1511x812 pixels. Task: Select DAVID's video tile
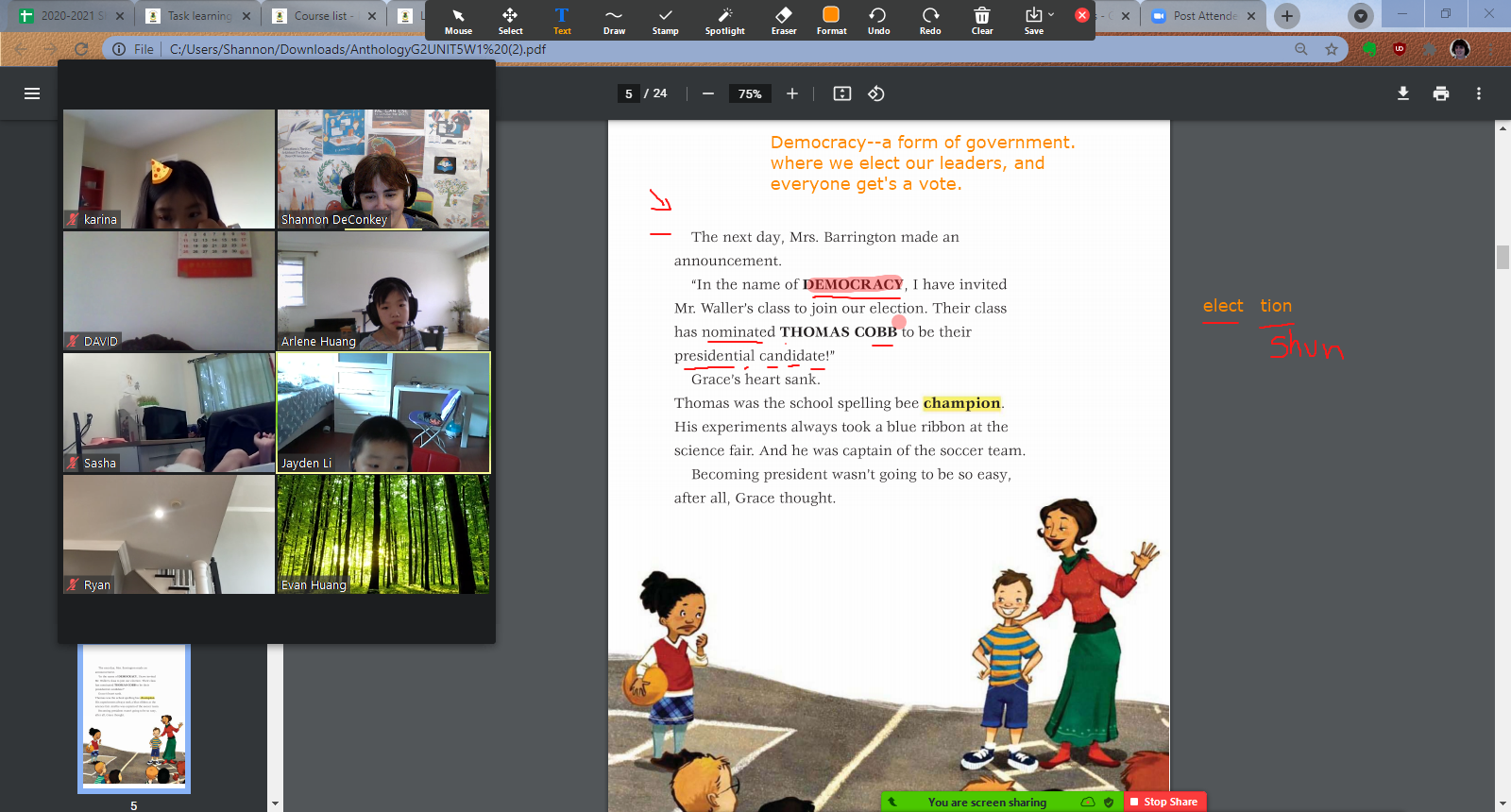(x=169, y=291)
